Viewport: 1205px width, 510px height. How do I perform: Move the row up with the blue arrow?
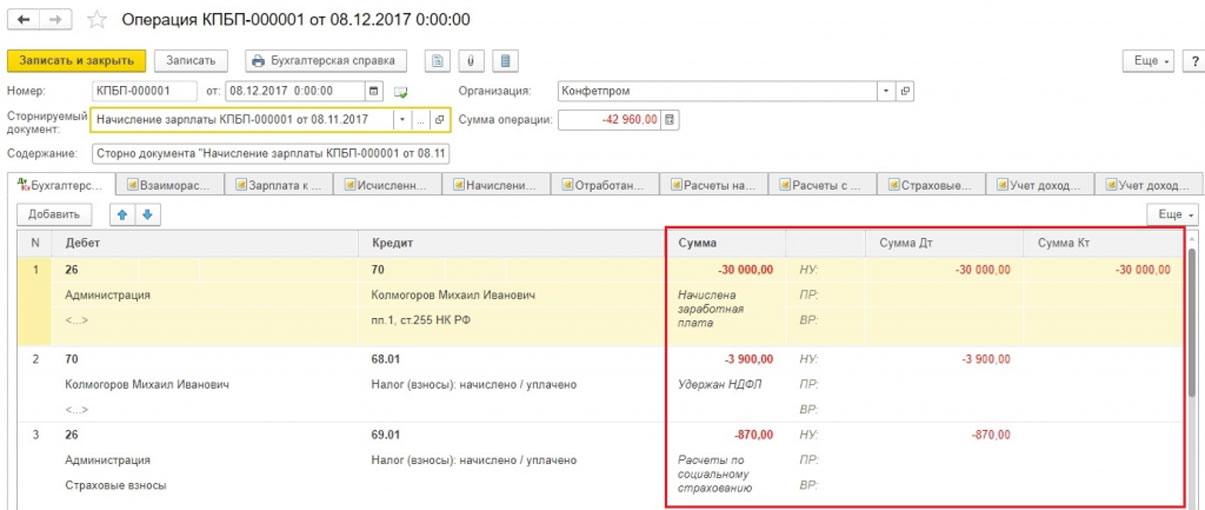tap(121, 214)
